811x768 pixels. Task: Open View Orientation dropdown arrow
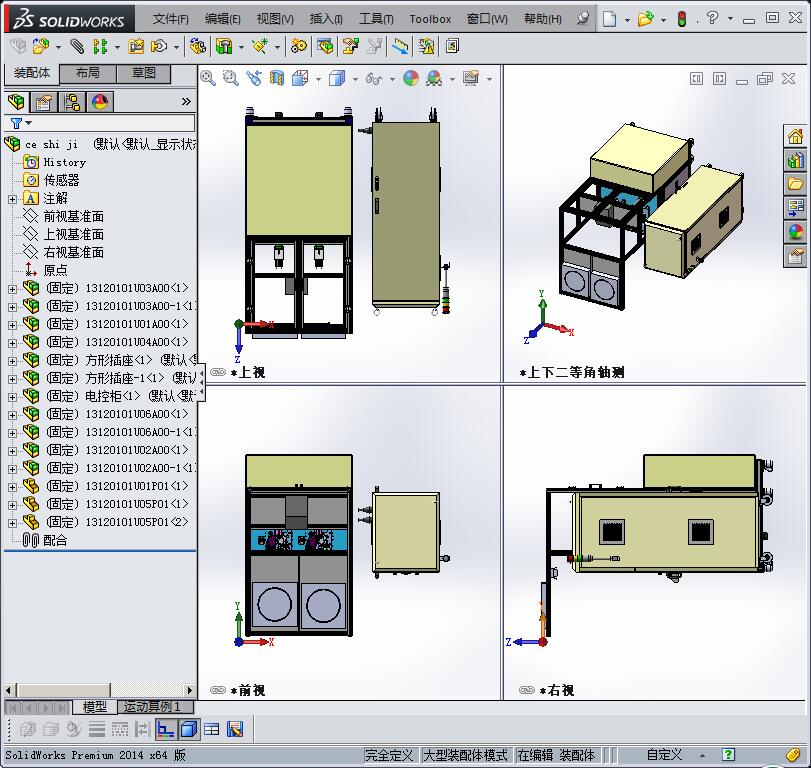click(318, 79)
